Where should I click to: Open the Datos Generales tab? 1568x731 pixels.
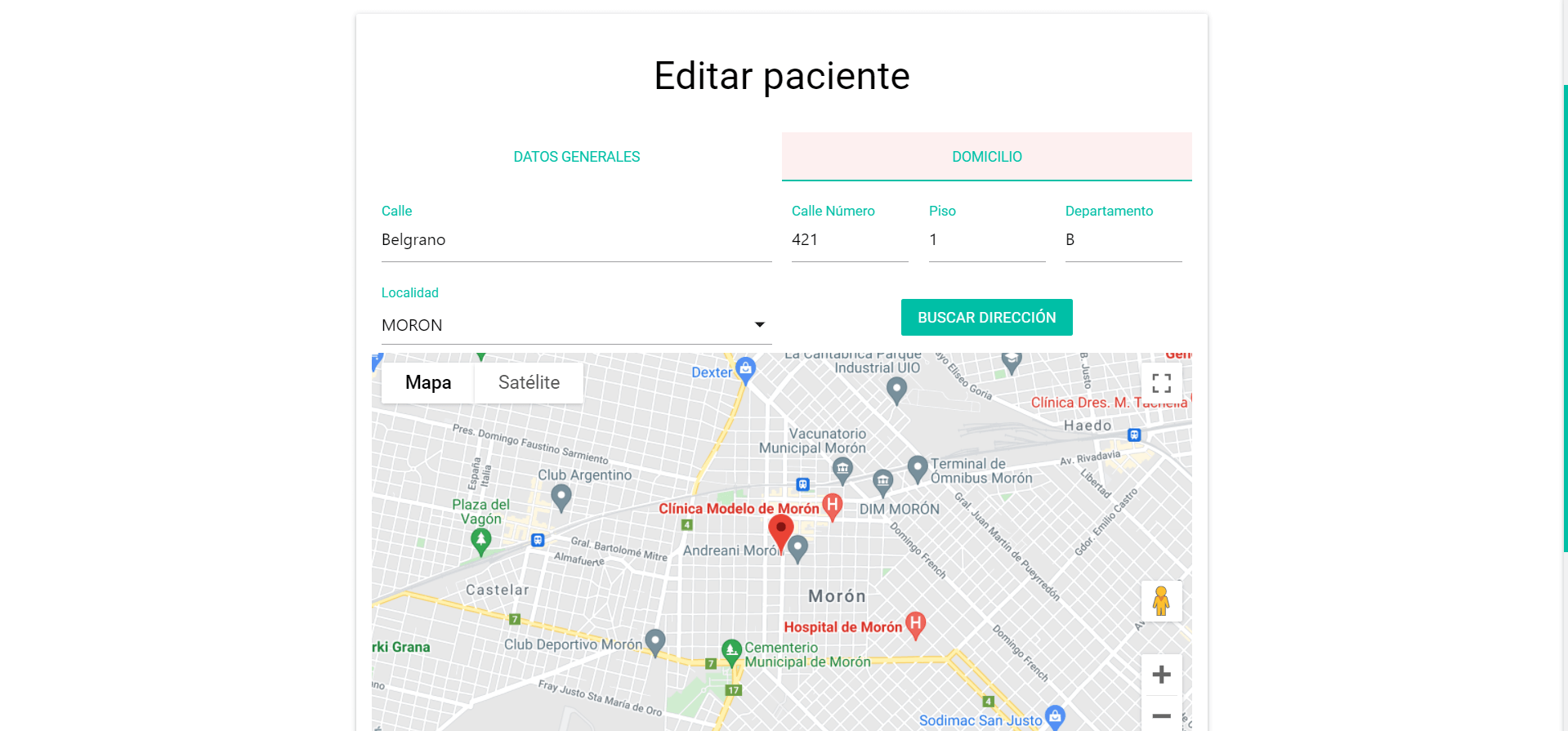point(576,157)
